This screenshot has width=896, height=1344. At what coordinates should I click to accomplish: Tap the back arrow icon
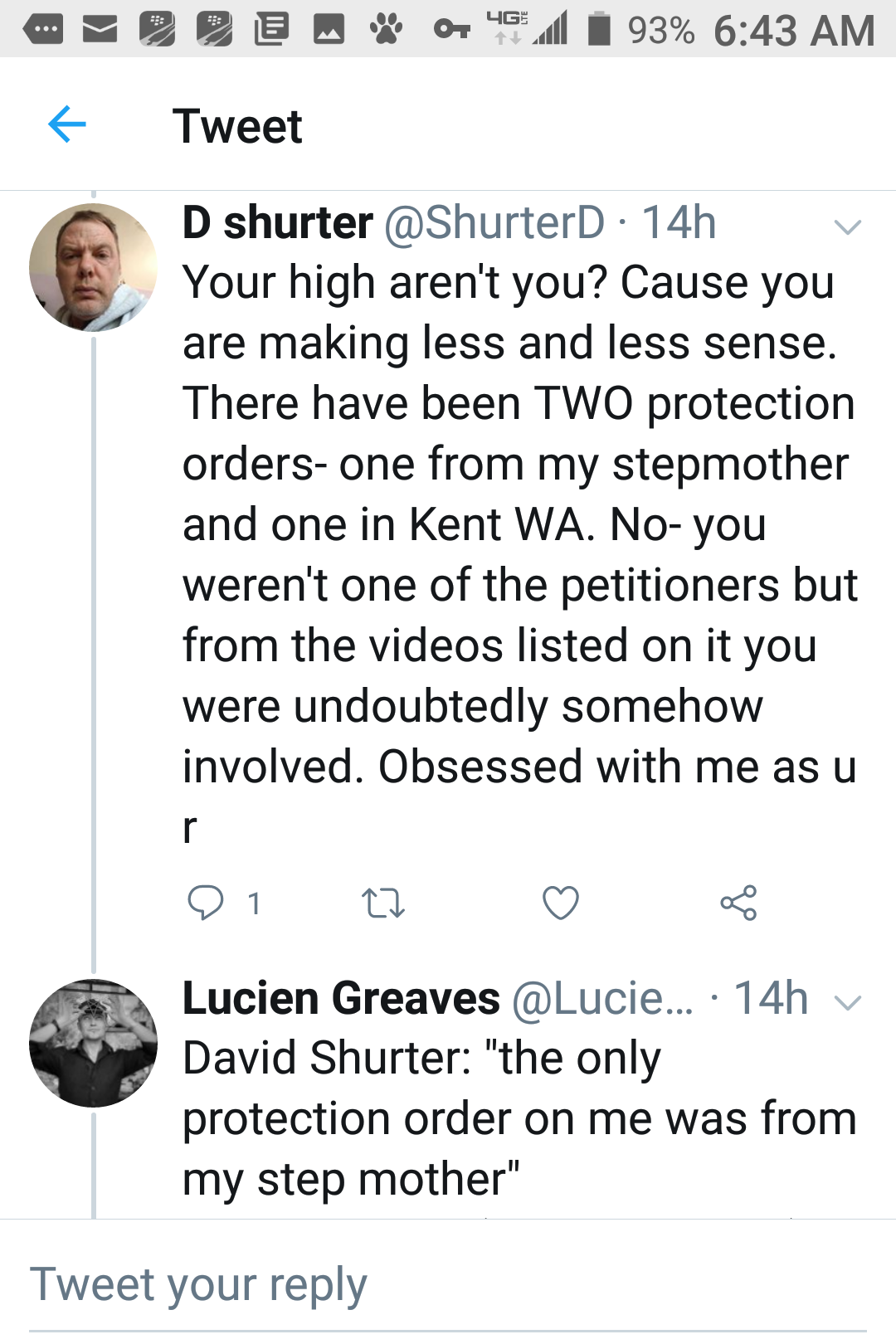pyautogui.click(x=67, y=125)
